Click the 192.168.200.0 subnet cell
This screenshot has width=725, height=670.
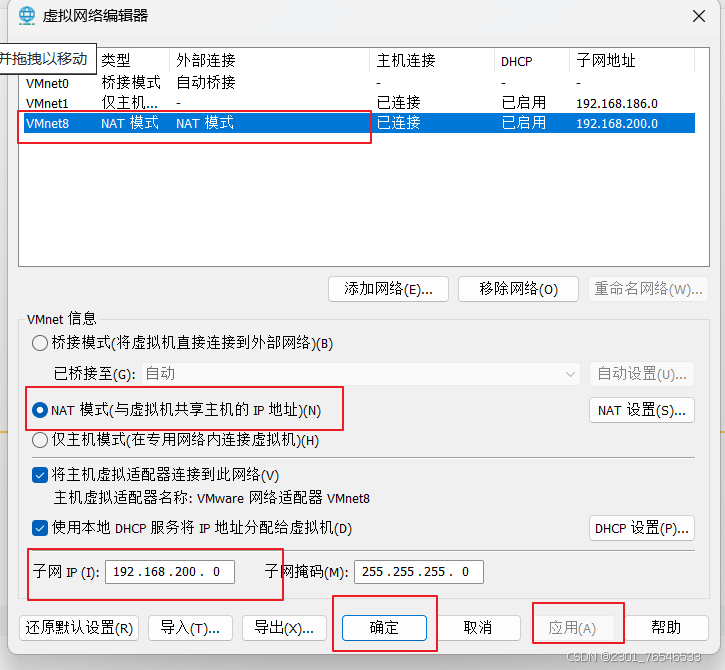point(617,123)
